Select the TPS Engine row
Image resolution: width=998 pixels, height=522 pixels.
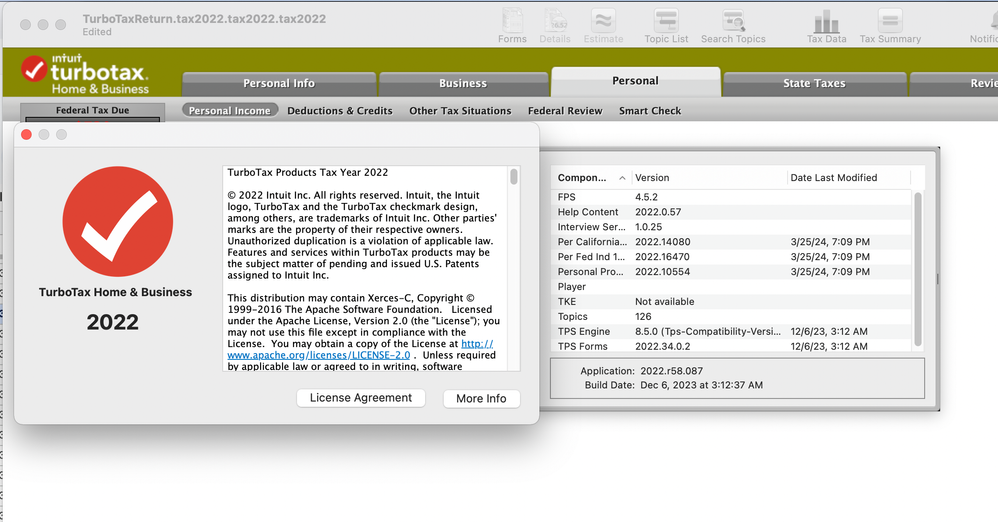tap(732, 332)
